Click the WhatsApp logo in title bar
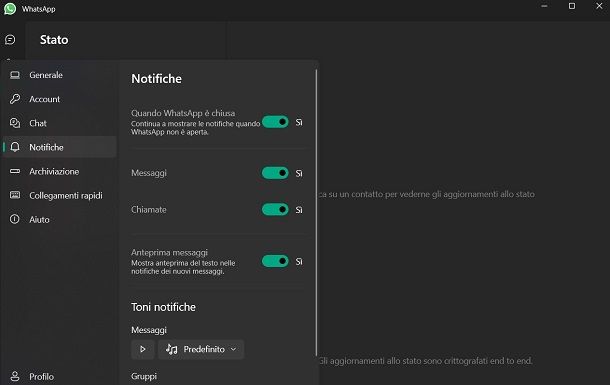 pyautogui.click(x=10, y=9)
